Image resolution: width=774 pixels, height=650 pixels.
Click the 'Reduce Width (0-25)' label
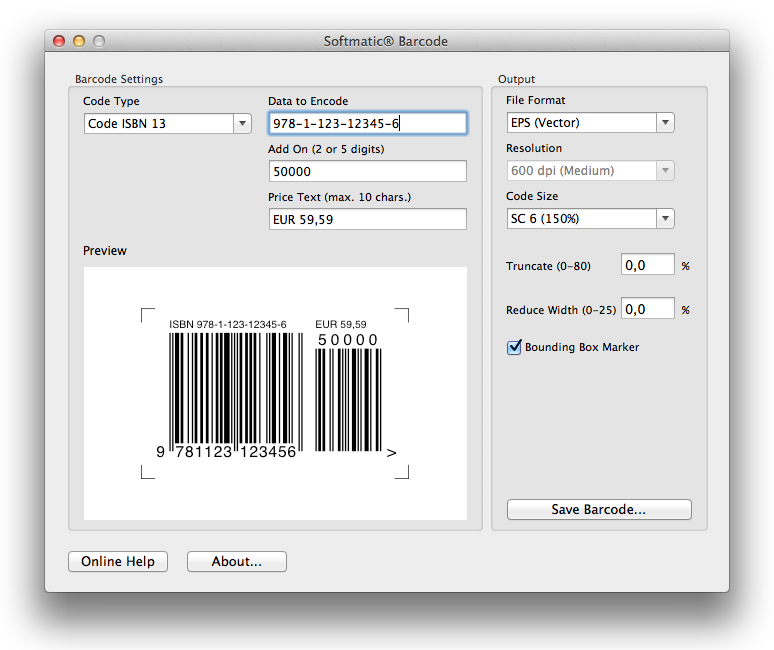pyautogui.click(x=561, y=310)
